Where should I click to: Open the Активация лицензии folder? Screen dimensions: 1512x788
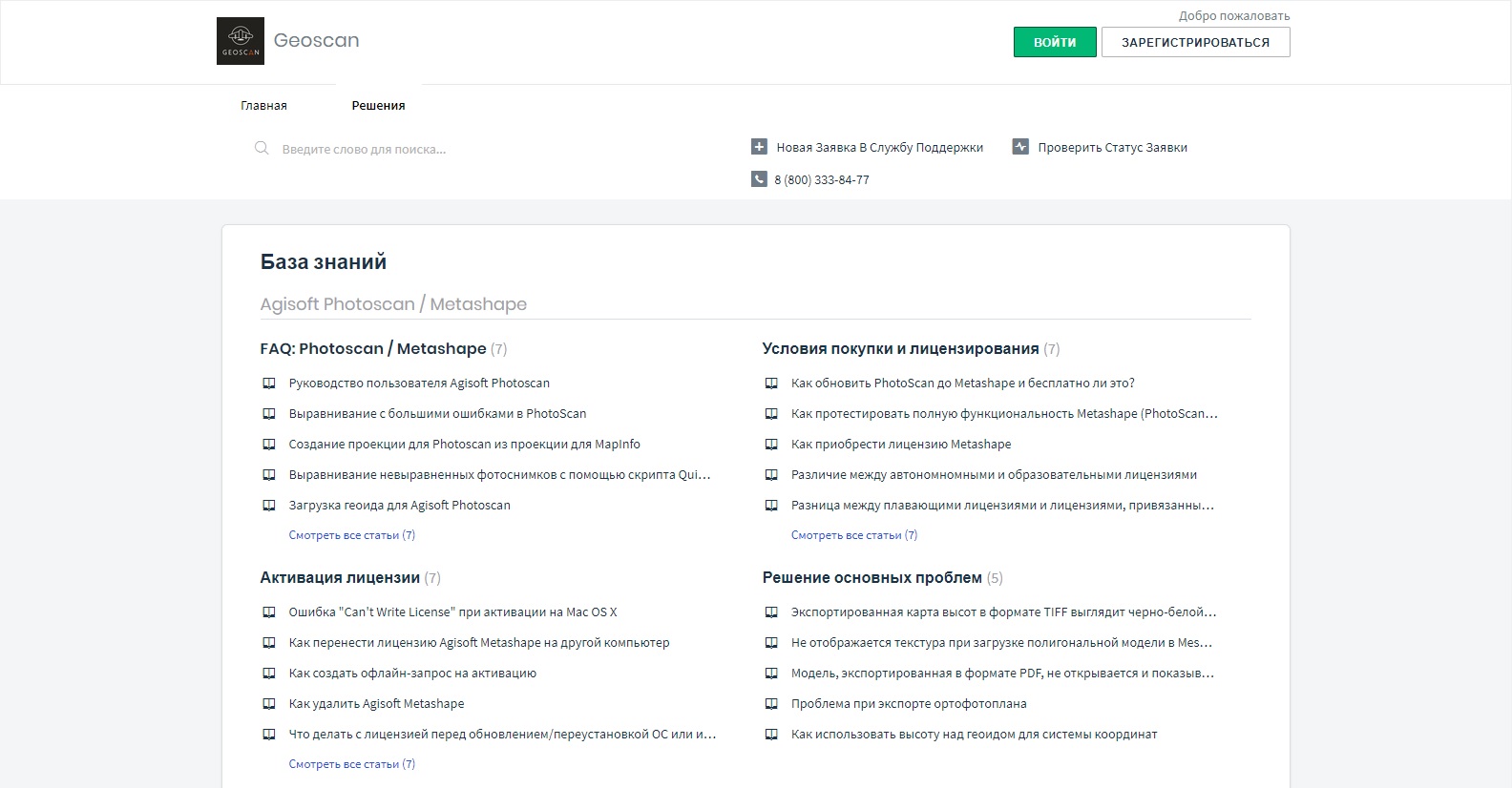click(340, 578)
